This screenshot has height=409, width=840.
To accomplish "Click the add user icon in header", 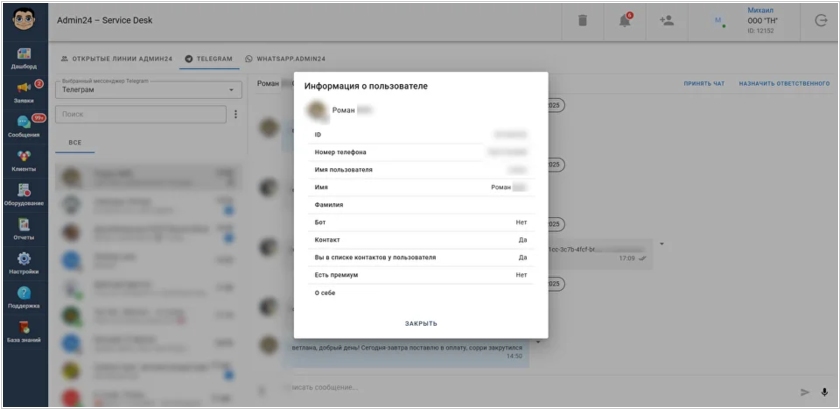I will pos(666,21).
